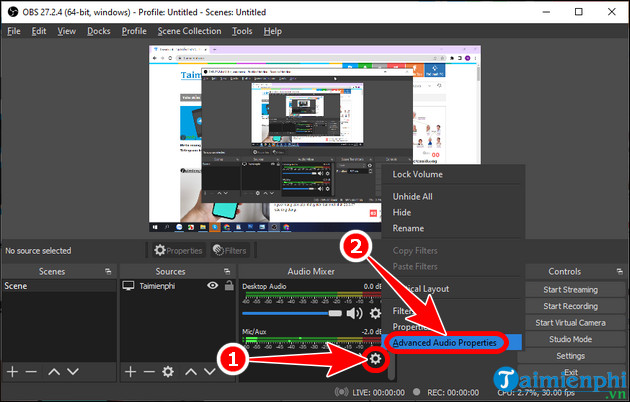This screenshot has height=402, width=630.
Task: Remove source with minus icon
Action: (149, 371)
